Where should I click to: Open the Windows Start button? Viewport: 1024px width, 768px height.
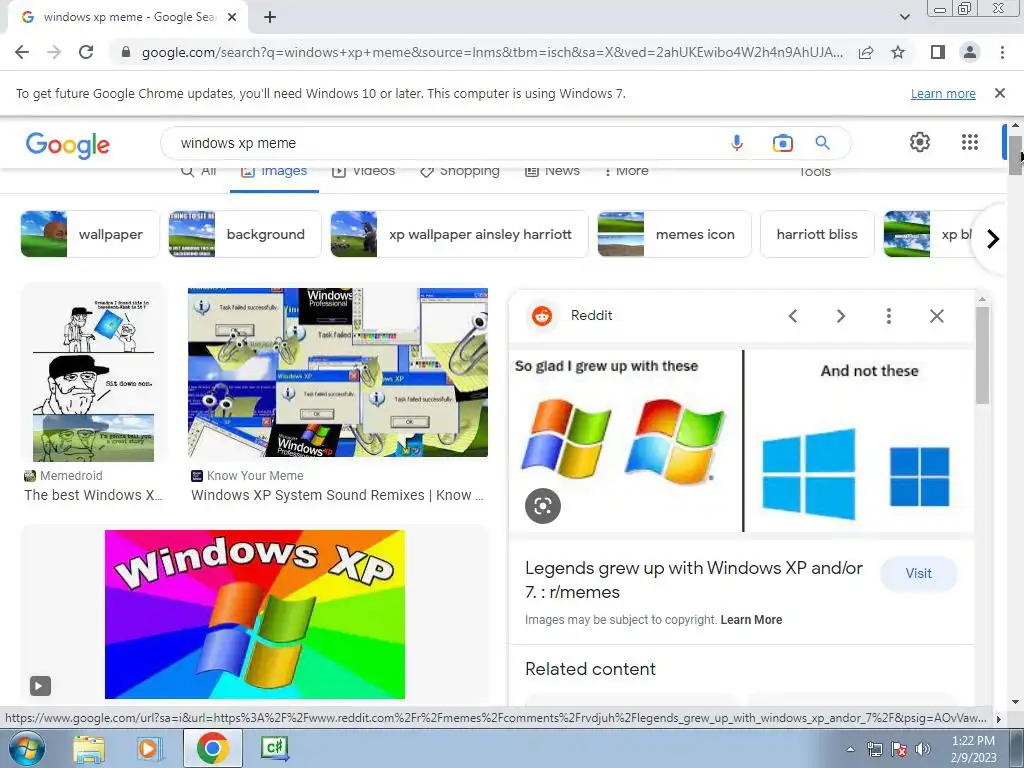27,748
